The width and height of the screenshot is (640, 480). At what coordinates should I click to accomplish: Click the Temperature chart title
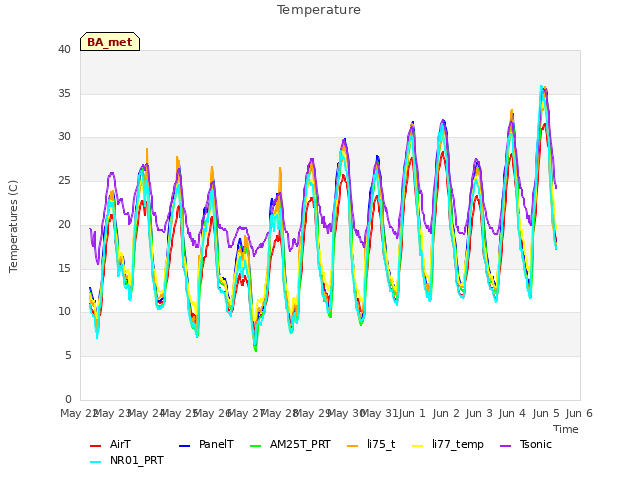[x=319, y=10]
